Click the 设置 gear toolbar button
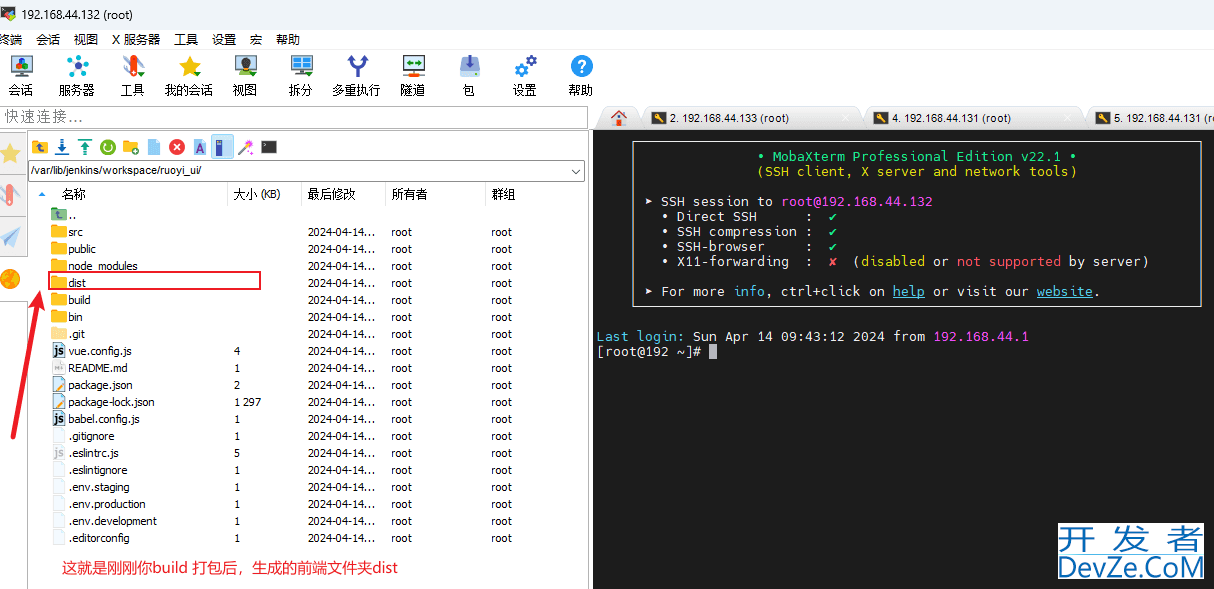This screenshot has width=1214, height=589. pos(525,76)
